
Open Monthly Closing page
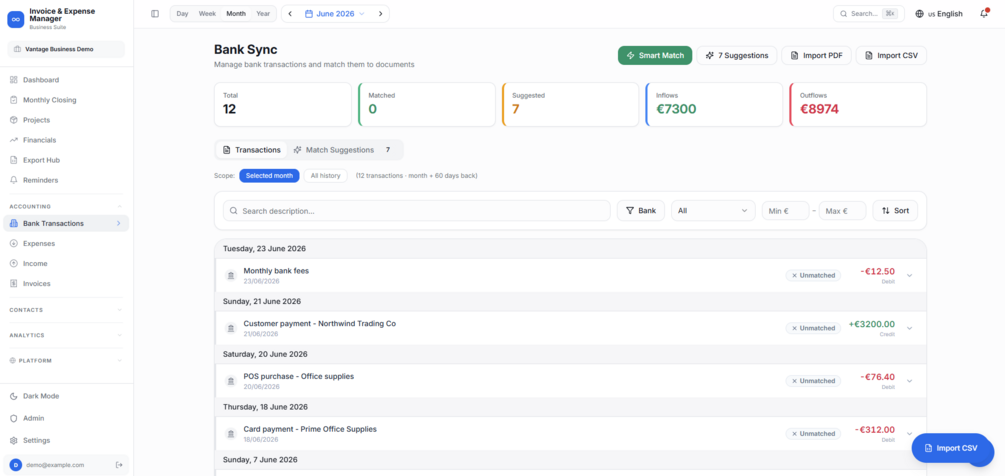67,100
